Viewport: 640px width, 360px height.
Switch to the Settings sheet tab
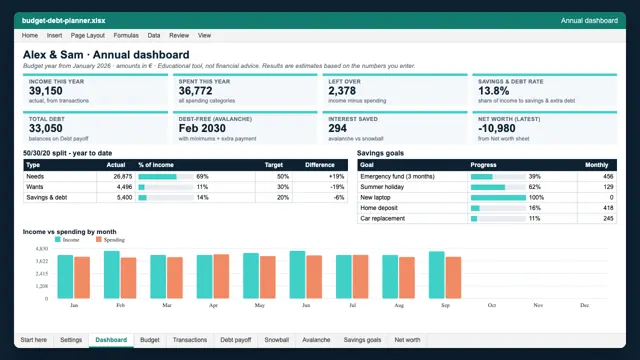(71, 340)
